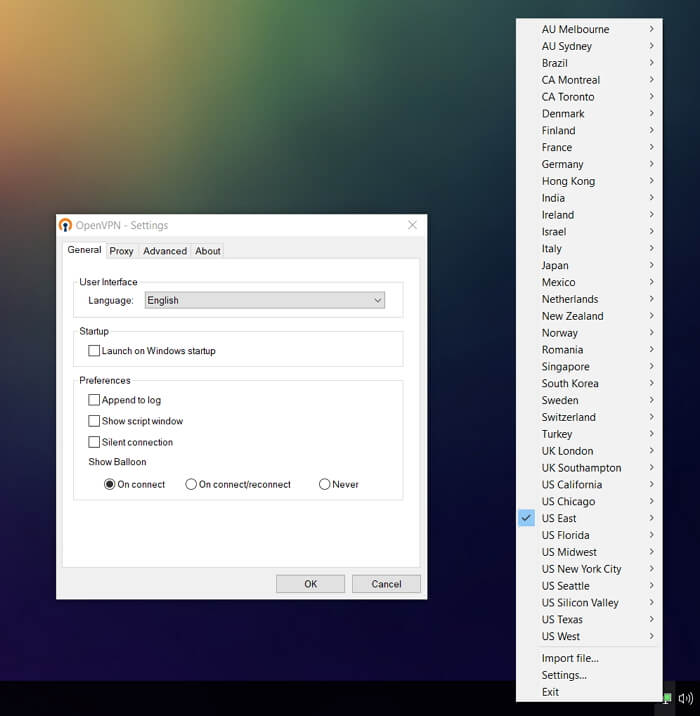Click the OK button
This screenshot has width=700, height=716.
[311, 584]
